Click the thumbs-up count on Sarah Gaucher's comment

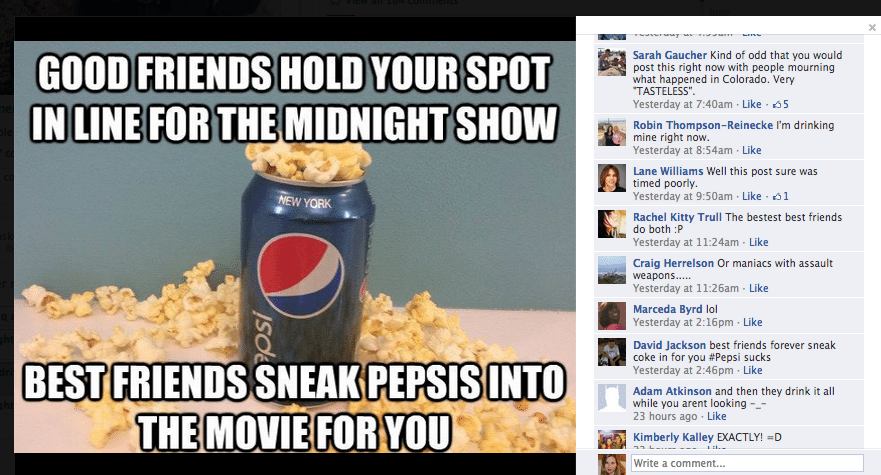[x=781, y=105]
